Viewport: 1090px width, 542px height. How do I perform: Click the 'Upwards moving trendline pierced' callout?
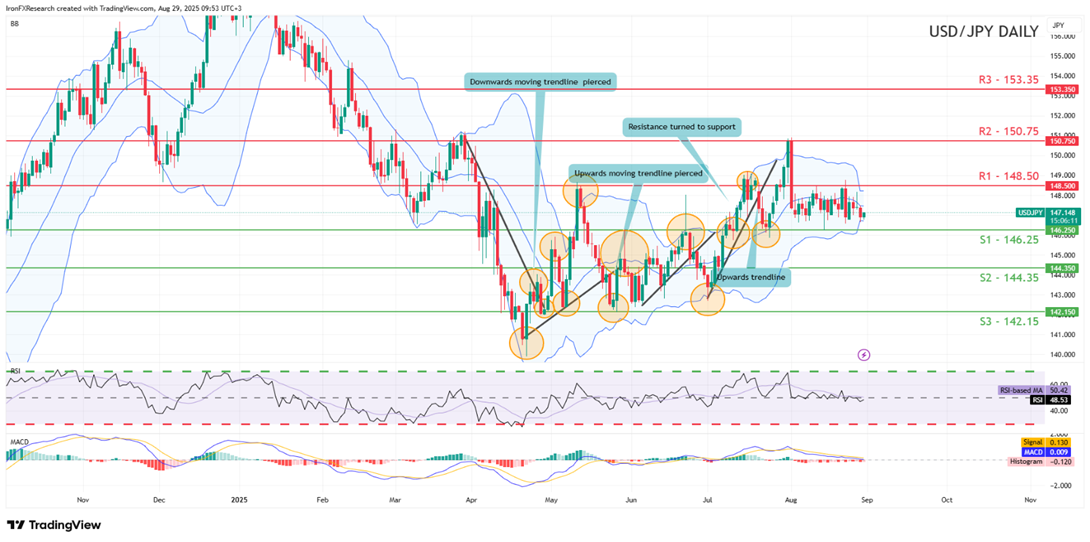[637, 172]
